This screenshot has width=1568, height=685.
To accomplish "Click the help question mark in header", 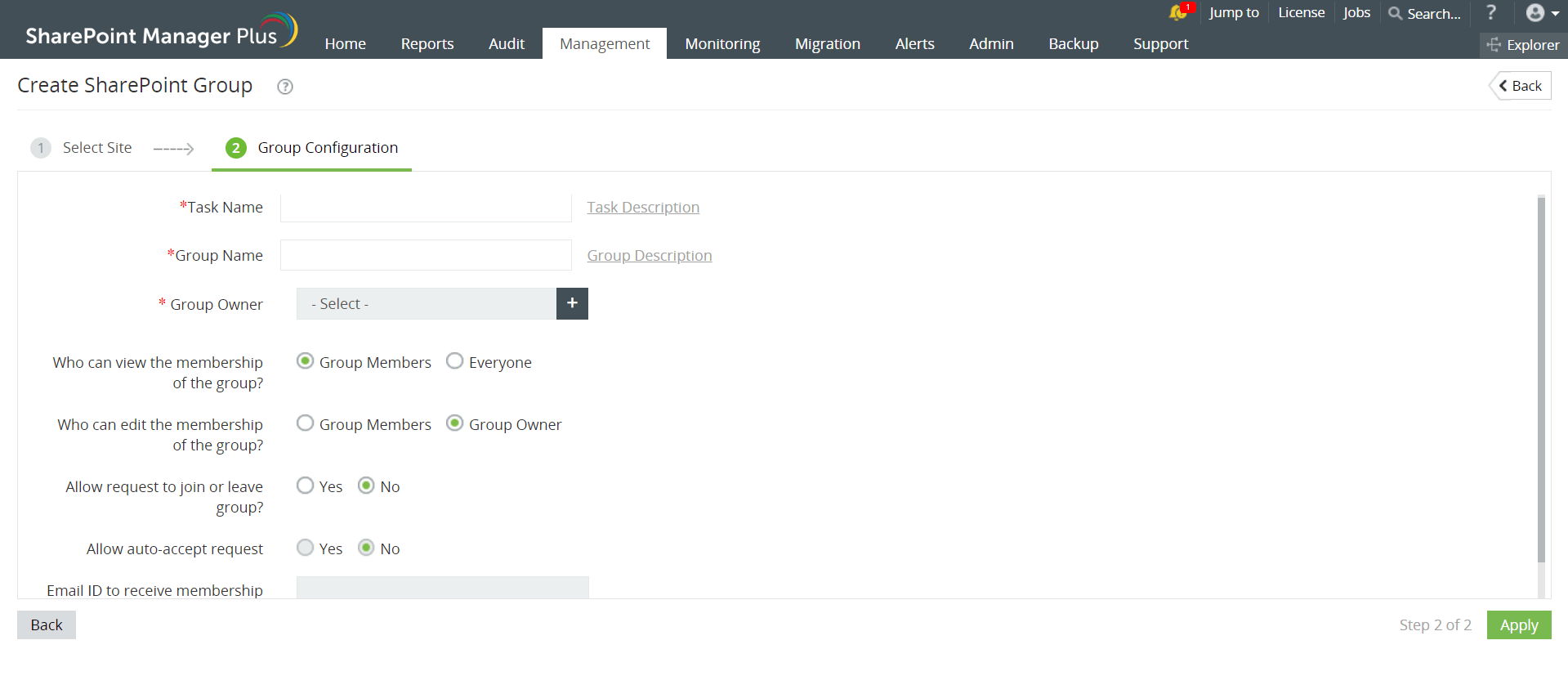I will (1491, 12).
